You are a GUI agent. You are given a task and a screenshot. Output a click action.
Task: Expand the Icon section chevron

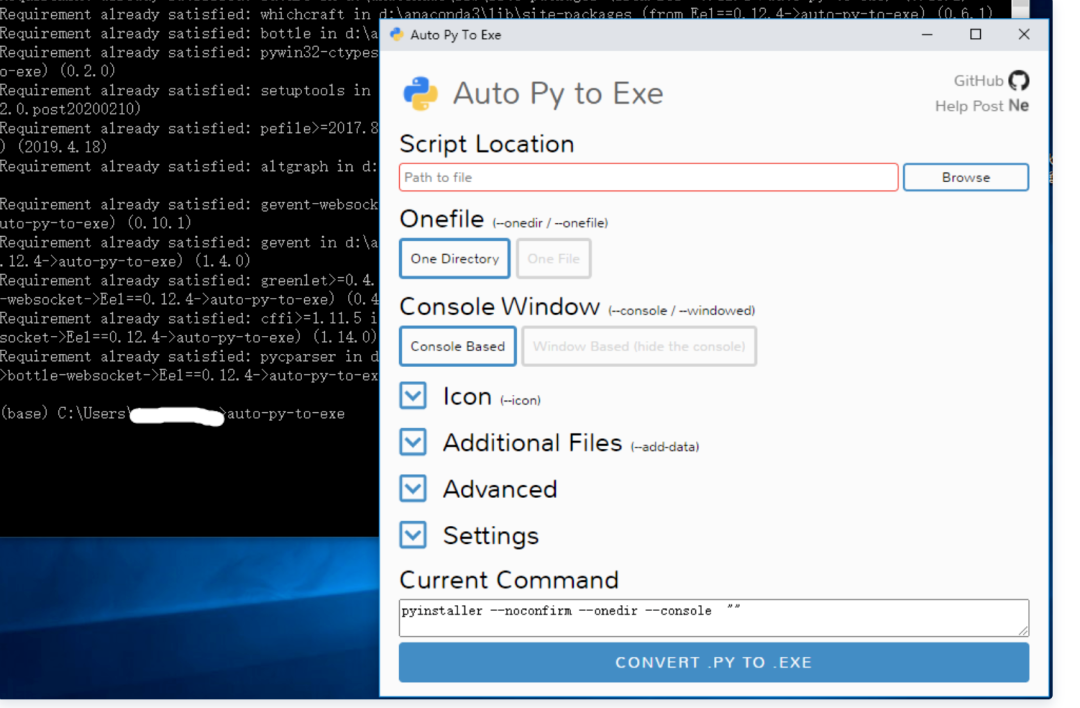click(413, 396)
